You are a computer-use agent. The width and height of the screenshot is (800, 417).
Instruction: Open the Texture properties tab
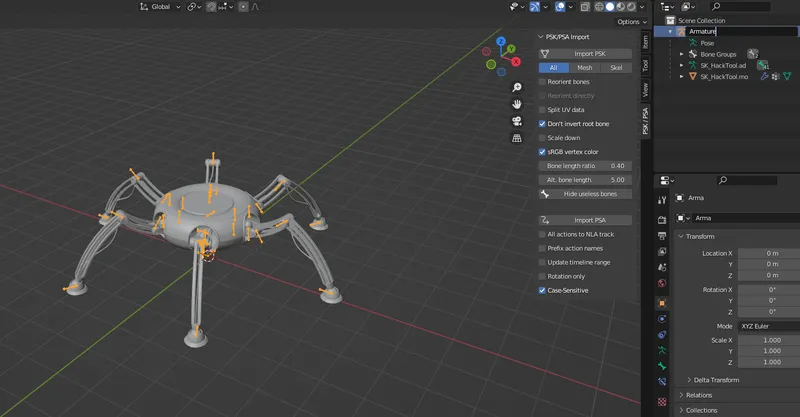click(662, 402)
